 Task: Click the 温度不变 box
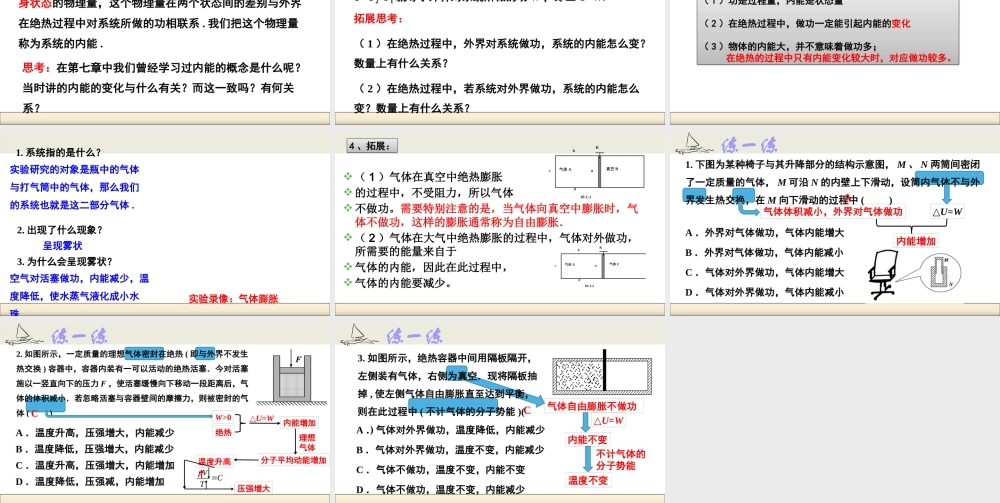pyautogui.click(x=587, y=480)
